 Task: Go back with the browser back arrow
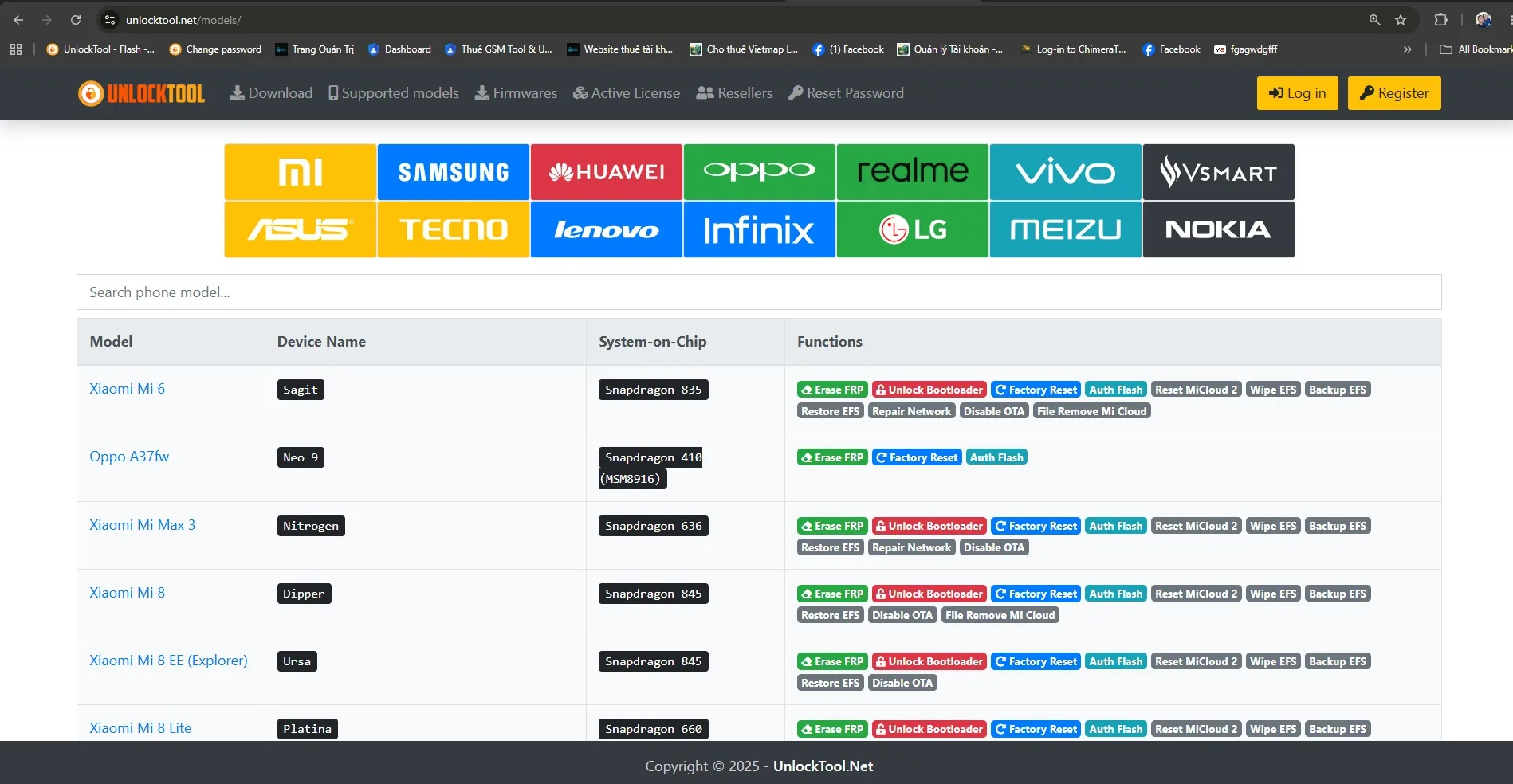(x=18, y=20)
